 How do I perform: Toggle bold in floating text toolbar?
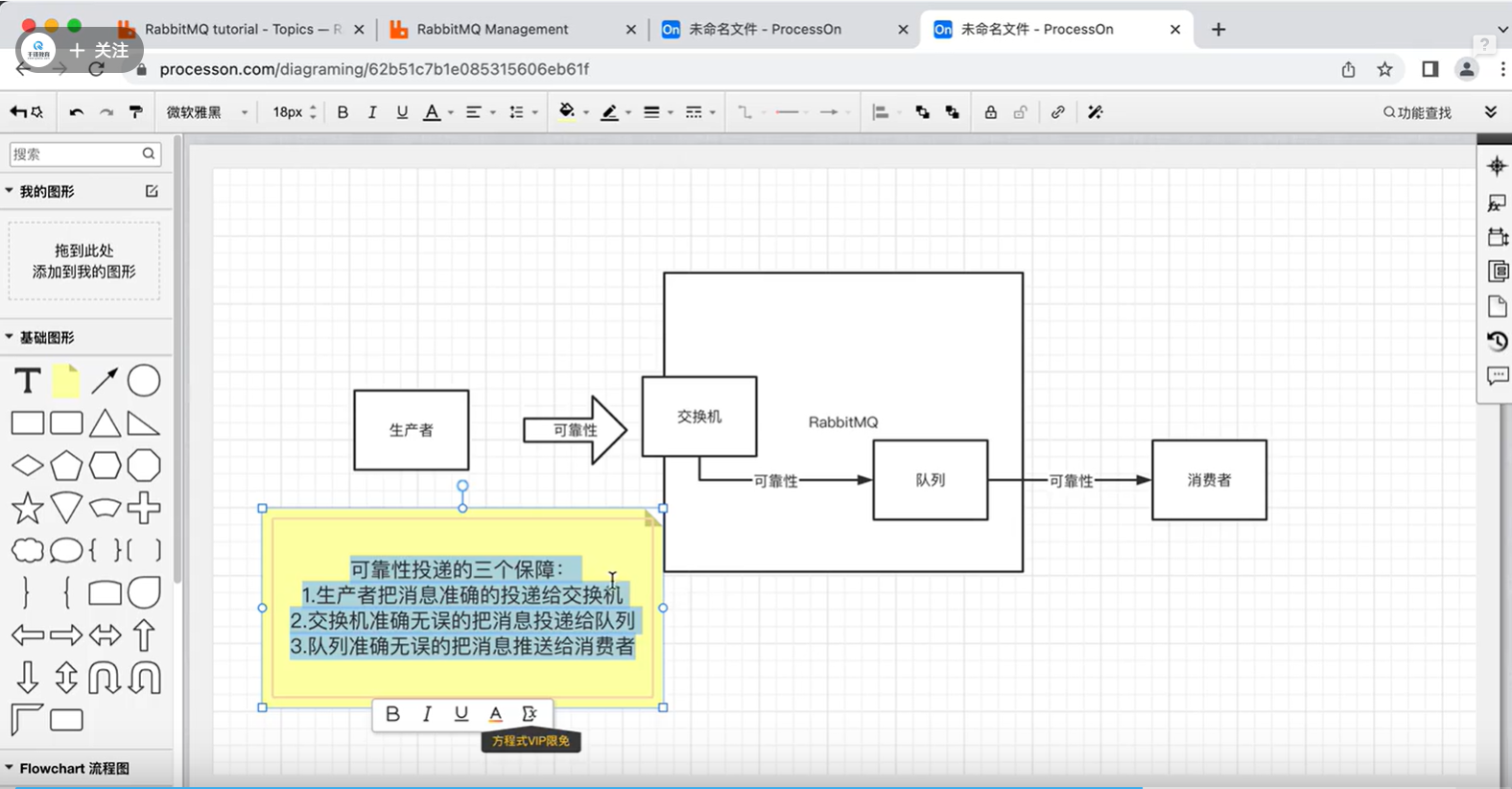tap(392, 713)
